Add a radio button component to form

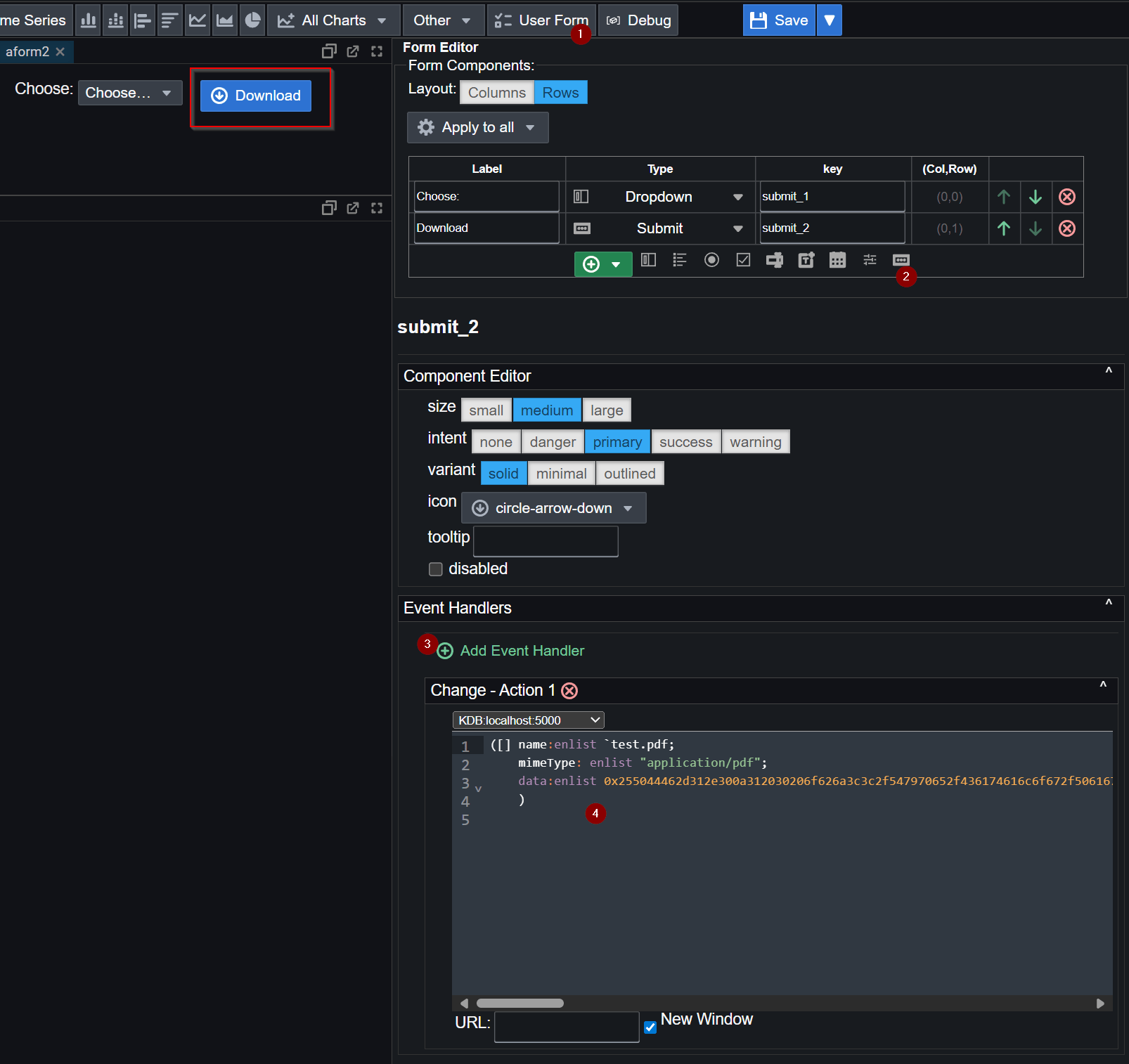[711, 260]
